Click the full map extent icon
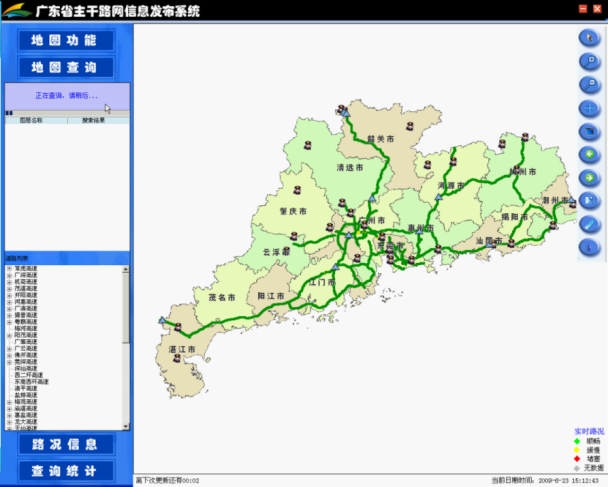The height and width of the screenshot is (487, 608). 588,131
